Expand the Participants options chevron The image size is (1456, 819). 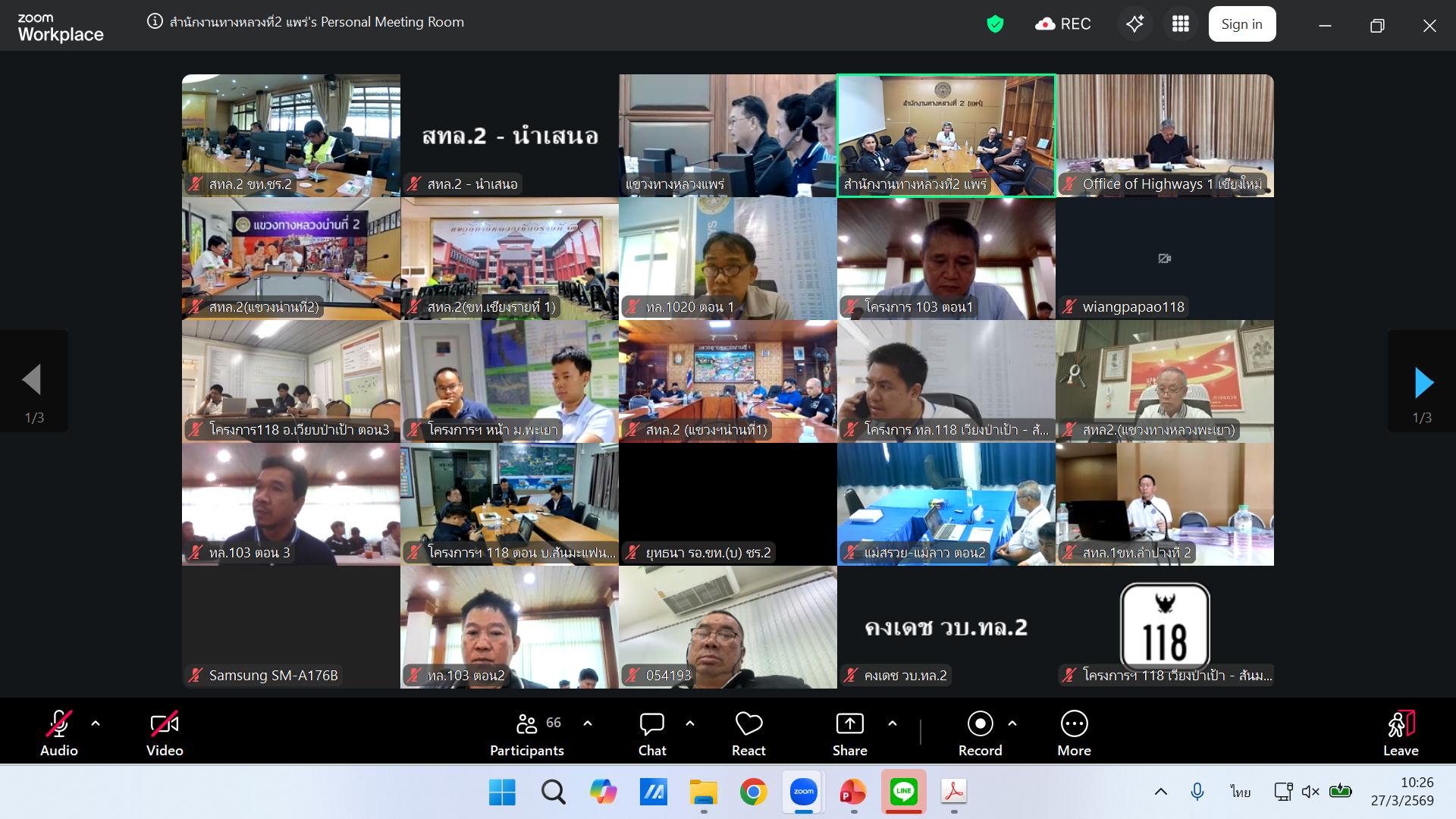pos(588,723)
